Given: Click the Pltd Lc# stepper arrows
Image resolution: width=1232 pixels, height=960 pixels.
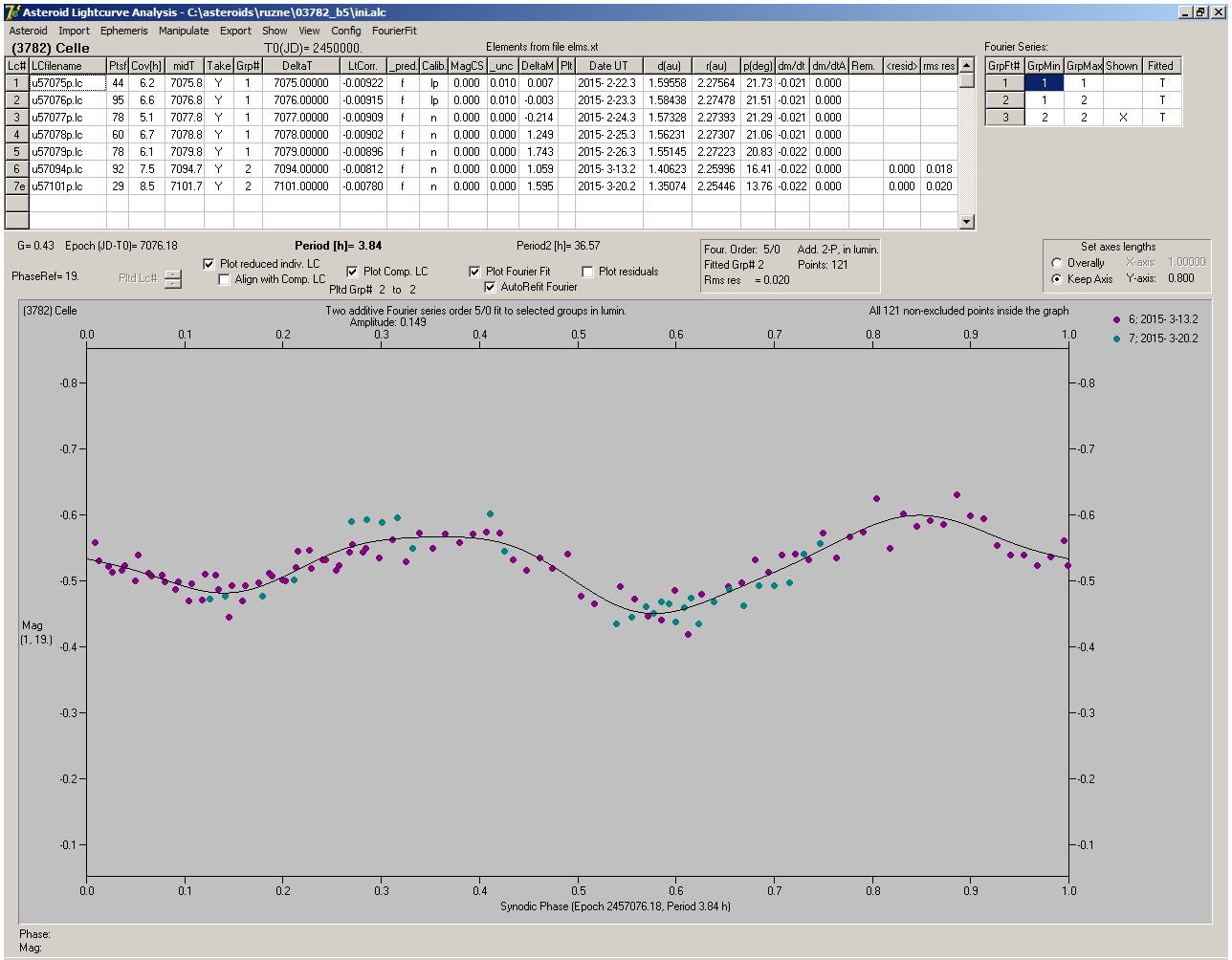Looking at the screenshot, I should (172, 279).
